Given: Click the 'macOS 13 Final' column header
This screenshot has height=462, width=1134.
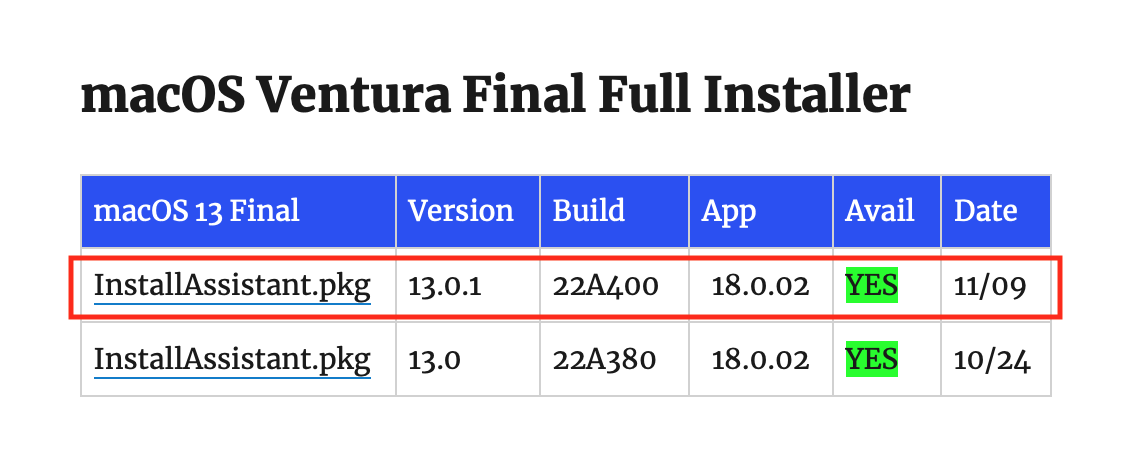Looking at the screenshot, I should 196,211.
